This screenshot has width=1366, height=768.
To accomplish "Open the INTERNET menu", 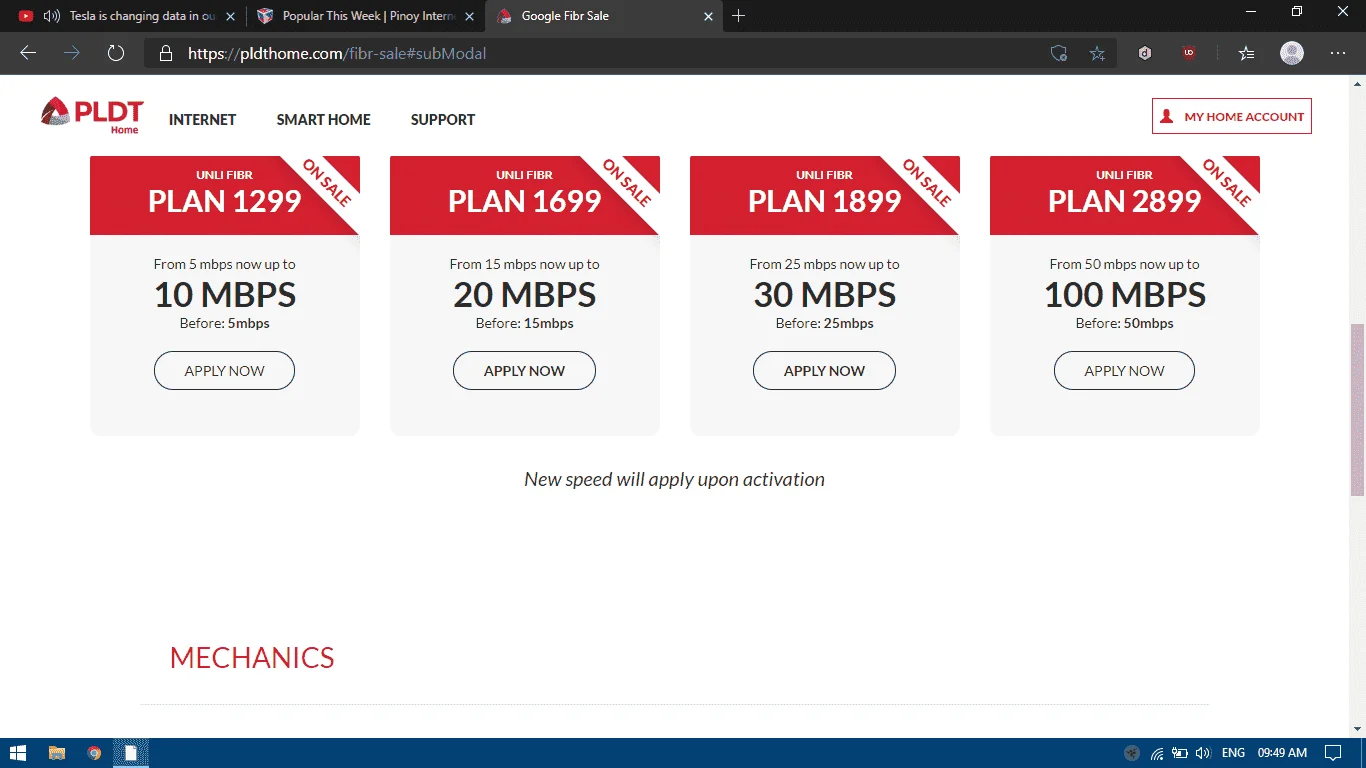I will 202,120.
